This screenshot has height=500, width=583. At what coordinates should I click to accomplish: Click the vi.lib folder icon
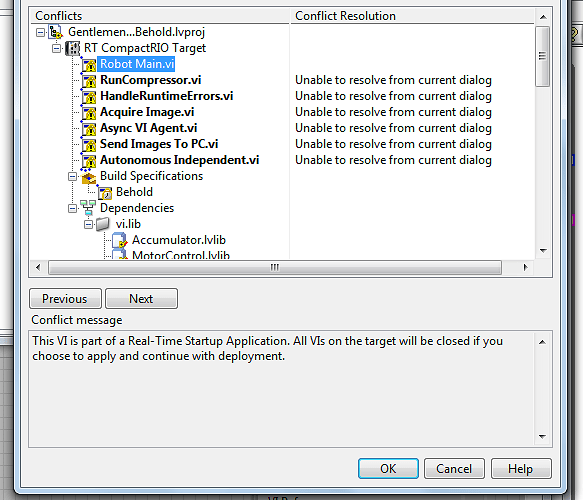coord(103,224)
